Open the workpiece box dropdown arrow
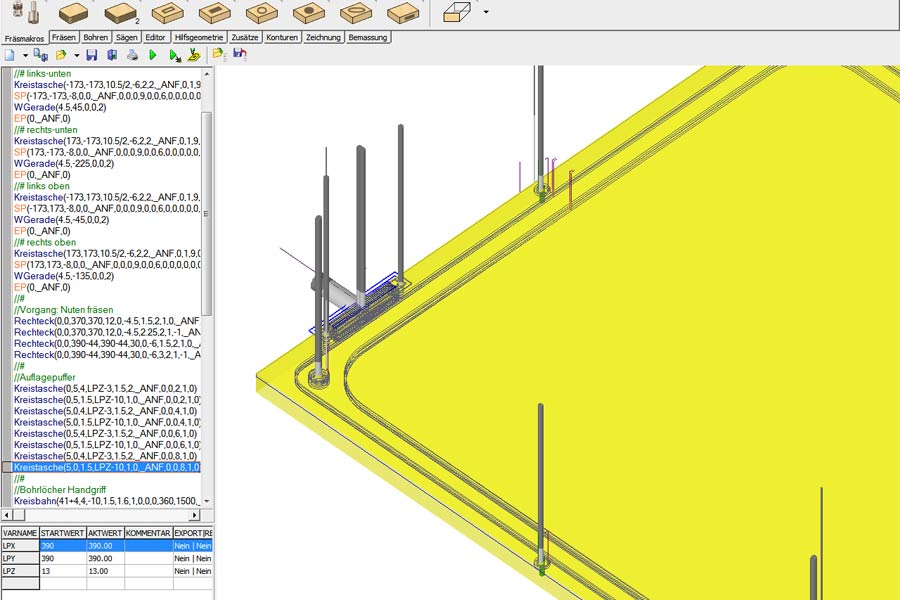The height and width of the screenshot is (600, 900). pyautogui.click(x=486, y=11)
